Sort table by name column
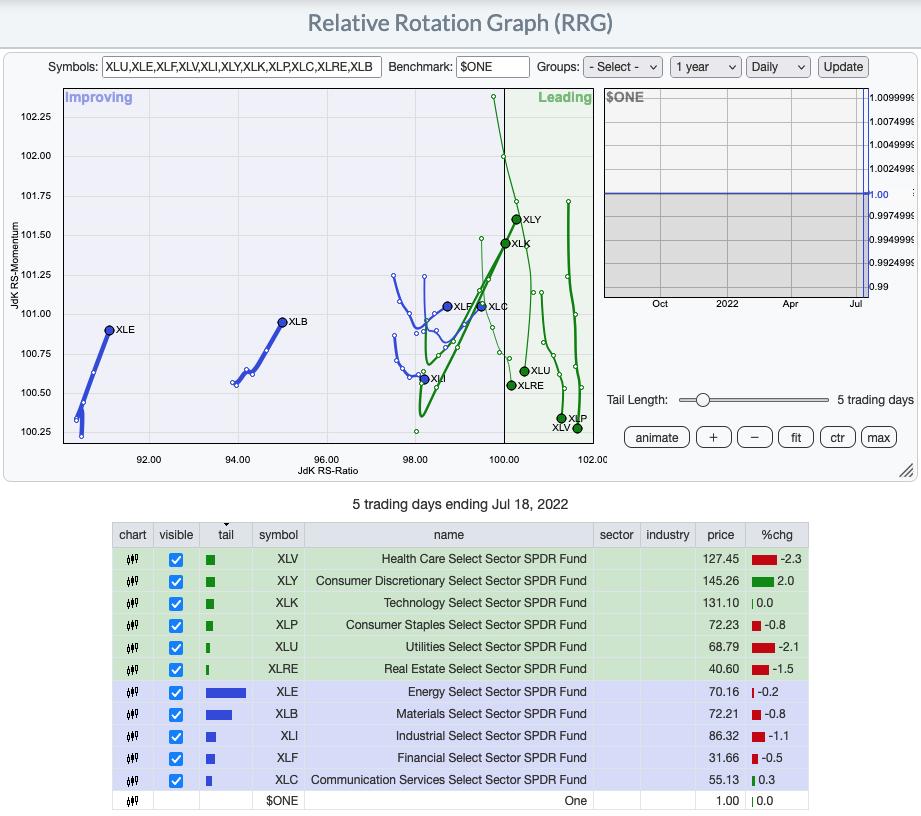Viewport: 921px width, 816px height. 449,535
